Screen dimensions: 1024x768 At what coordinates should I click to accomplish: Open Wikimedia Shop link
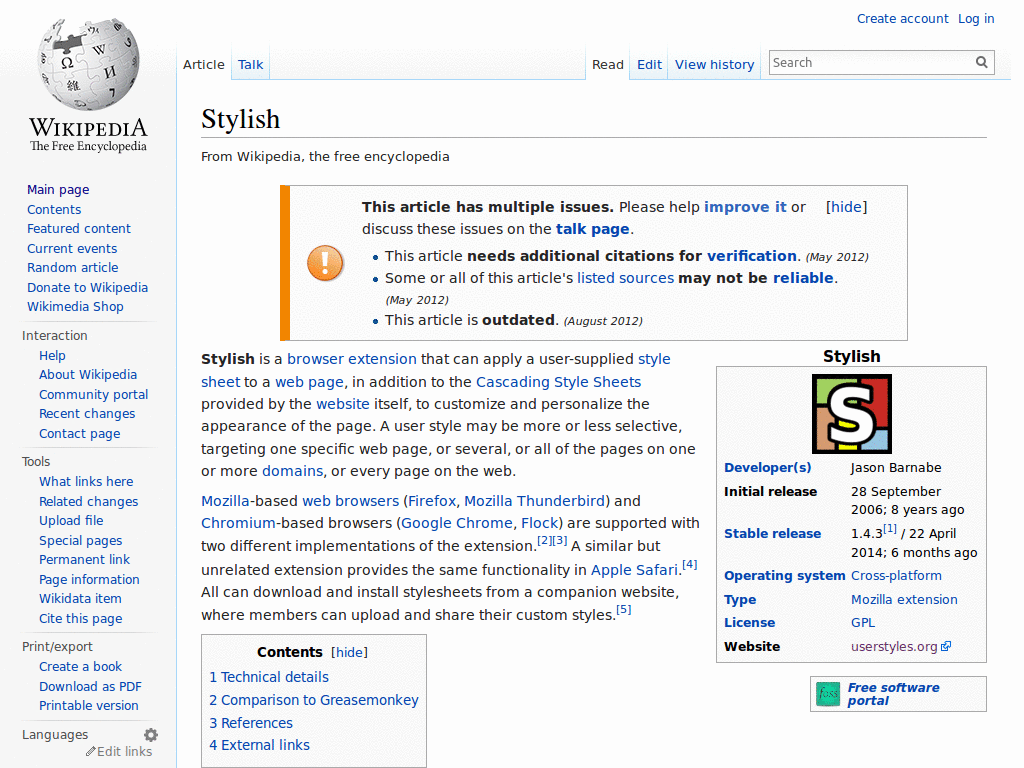(75, 307)
